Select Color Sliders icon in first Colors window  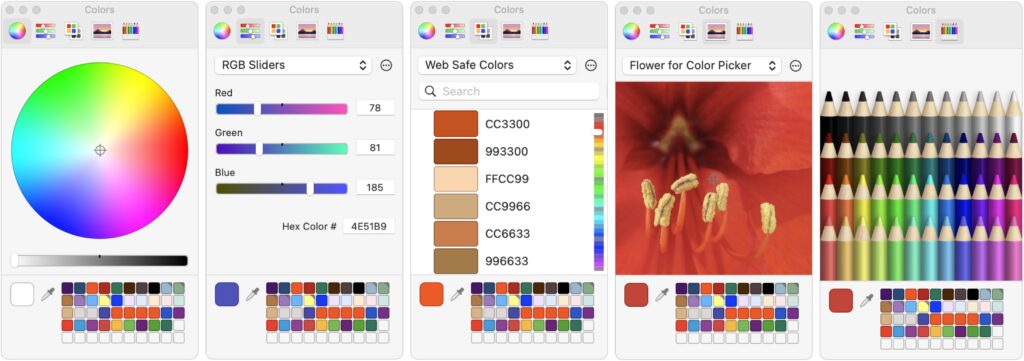coord(45,31)
